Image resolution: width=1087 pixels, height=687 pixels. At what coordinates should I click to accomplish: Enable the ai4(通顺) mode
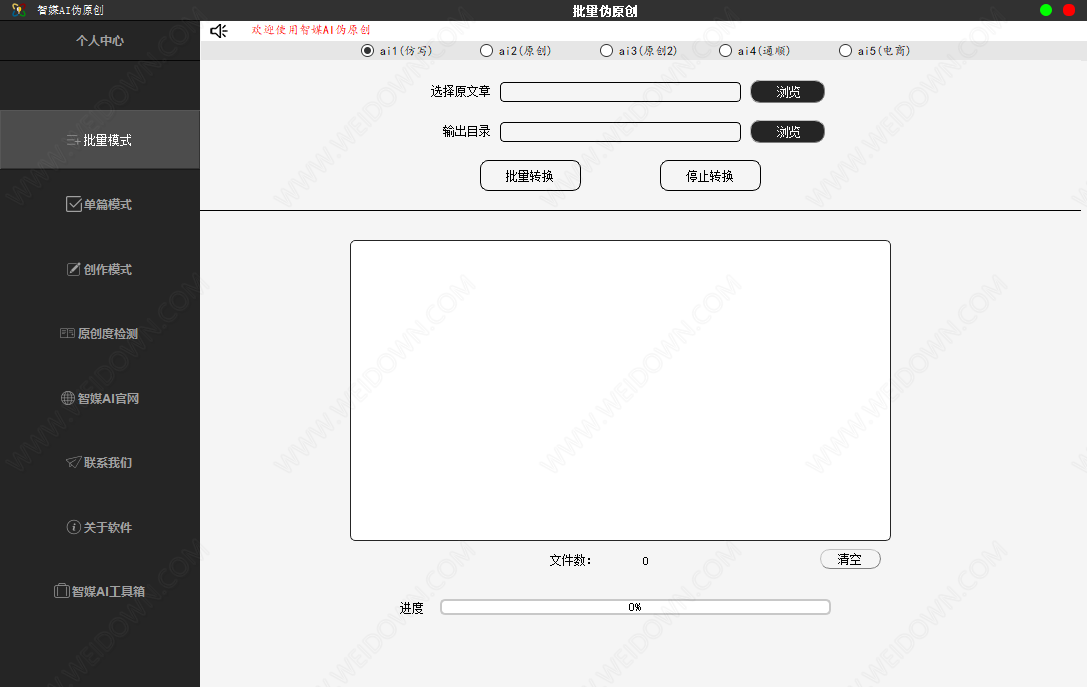(725, 51)
